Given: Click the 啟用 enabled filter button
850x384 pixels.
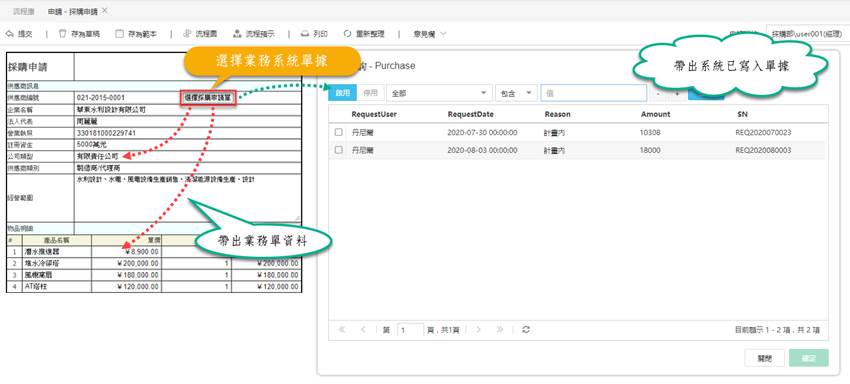Looking at the screenshot, I should point(343,93).
